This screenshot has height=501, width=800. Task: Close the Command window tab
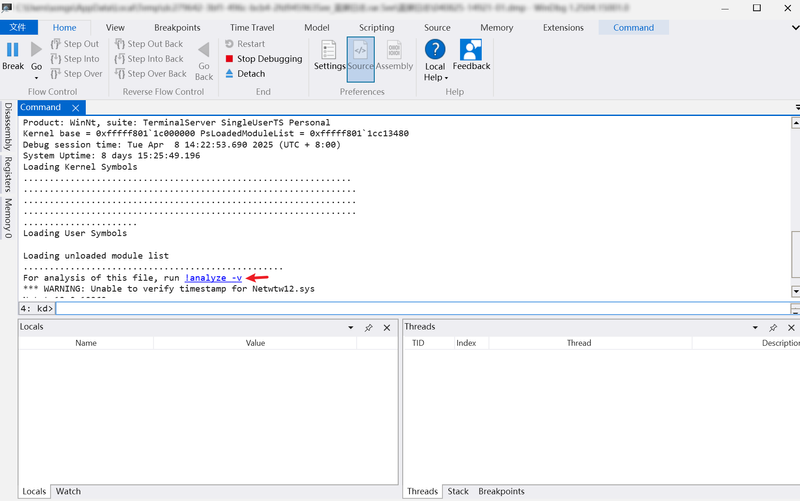(x=76, y=108)
